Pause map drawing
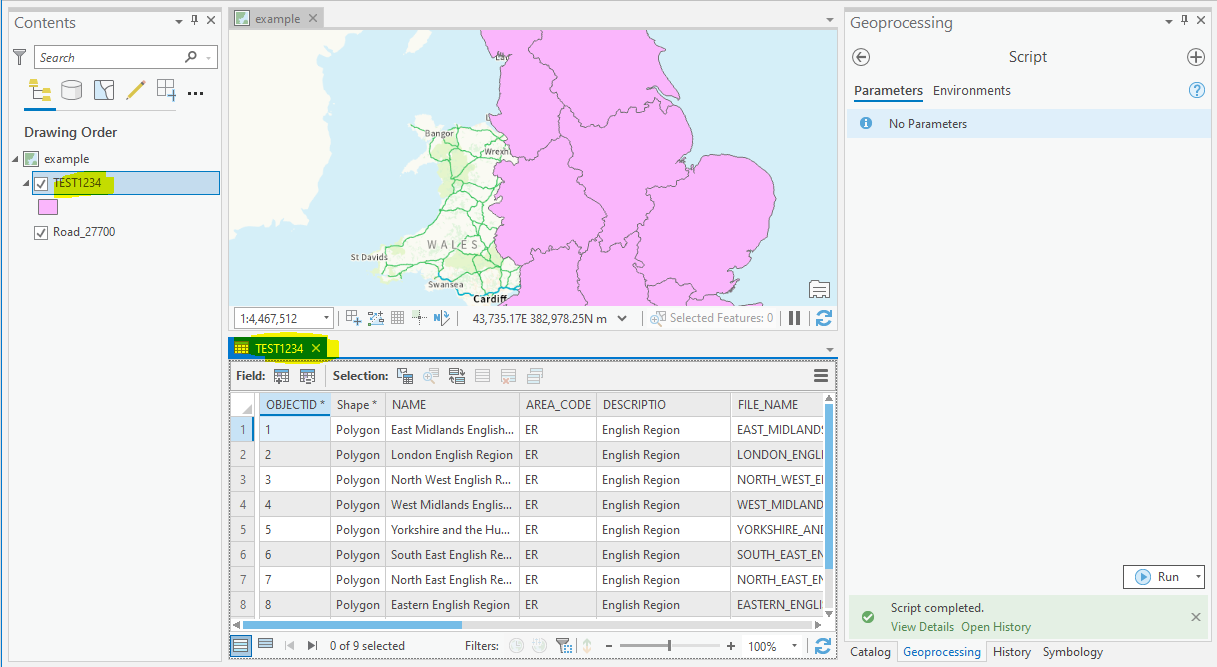The height and width of the screenshot is (667, 1217). pos(795,318)
